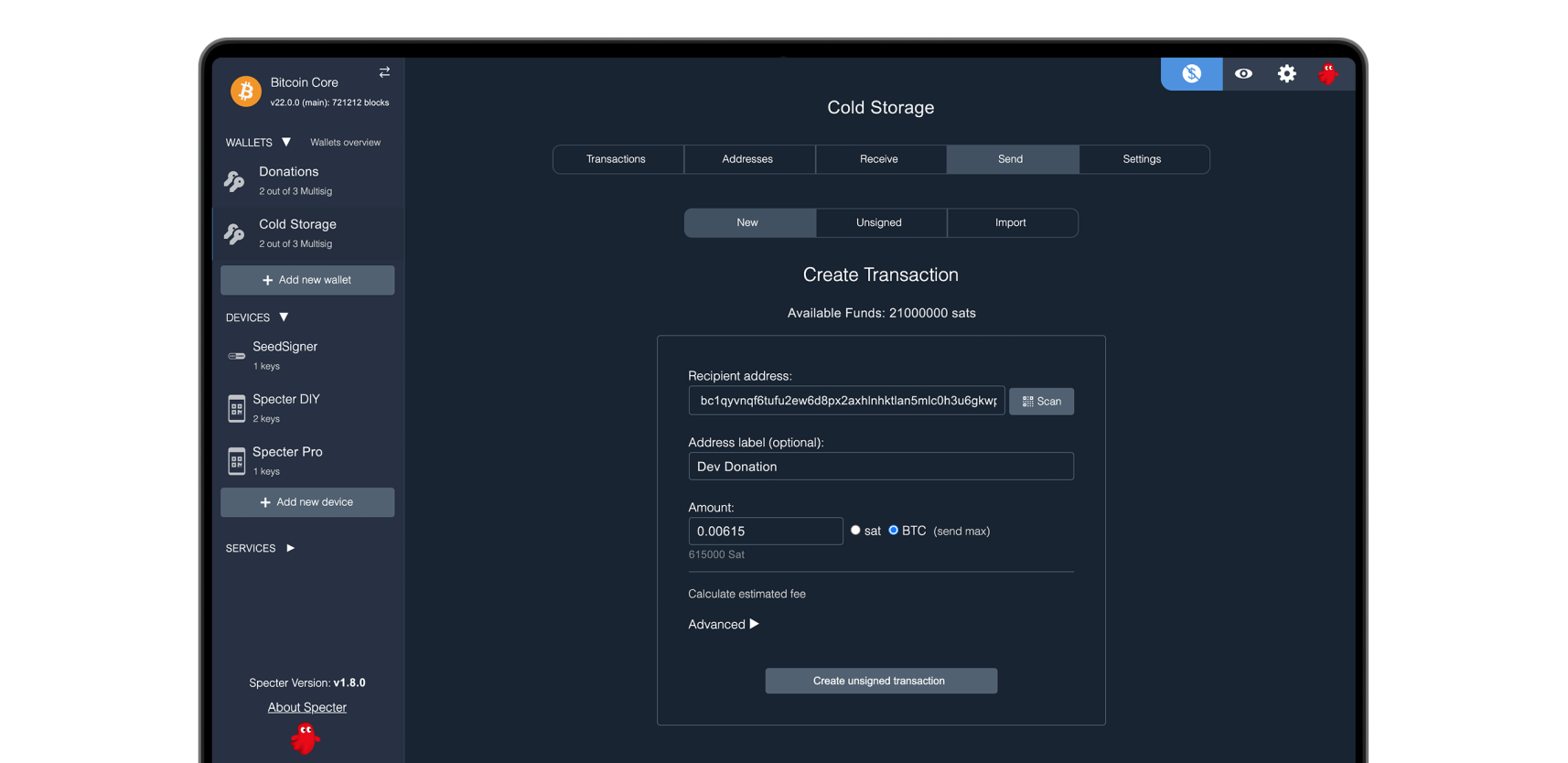1568x763 pixels.
Task: Open the Specter Pro device entry
Action: (x=308, y=460)
